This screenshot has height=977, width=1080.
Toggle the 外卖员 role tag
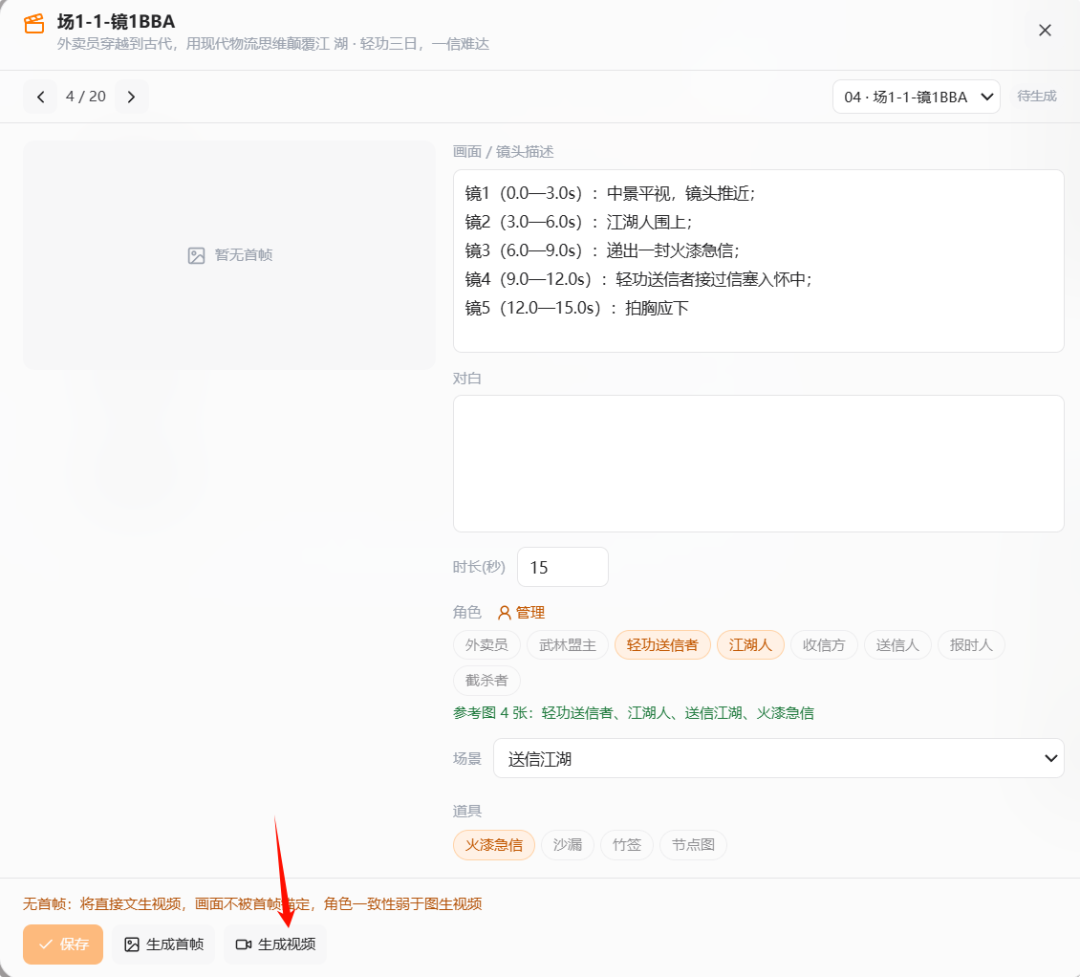point(486,646)
